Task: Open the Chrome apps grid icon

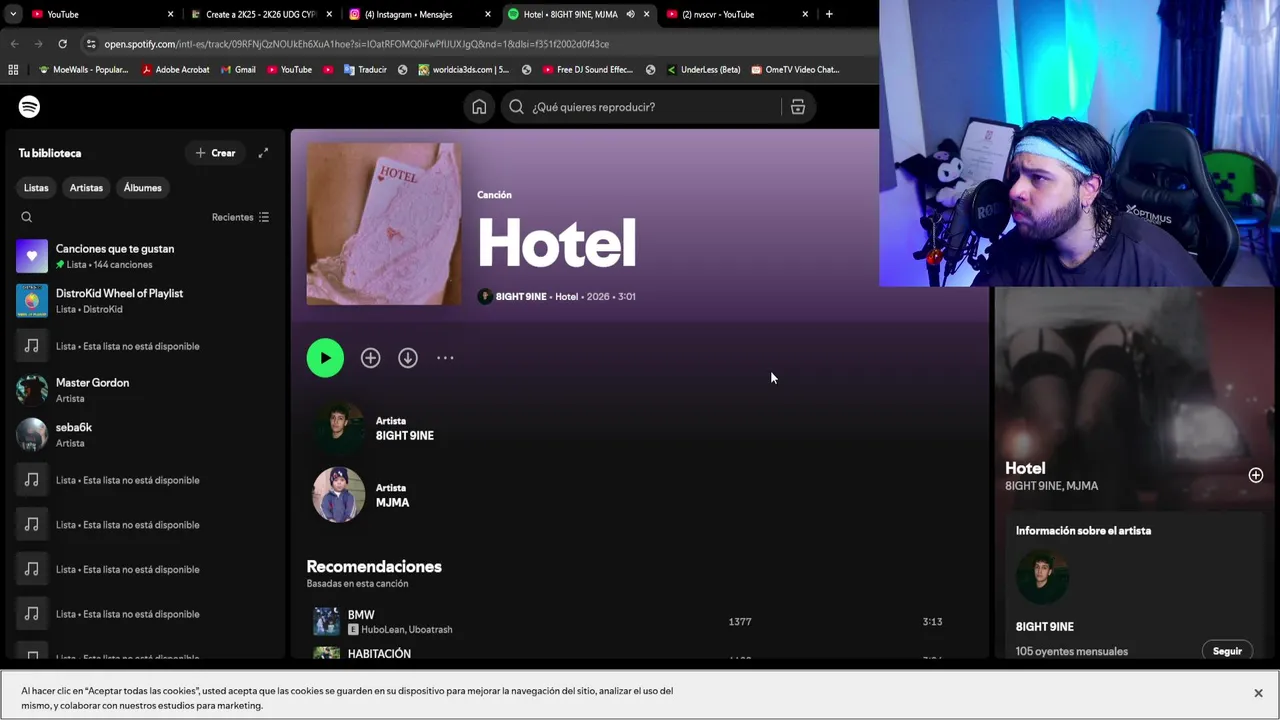Action: 13,70
